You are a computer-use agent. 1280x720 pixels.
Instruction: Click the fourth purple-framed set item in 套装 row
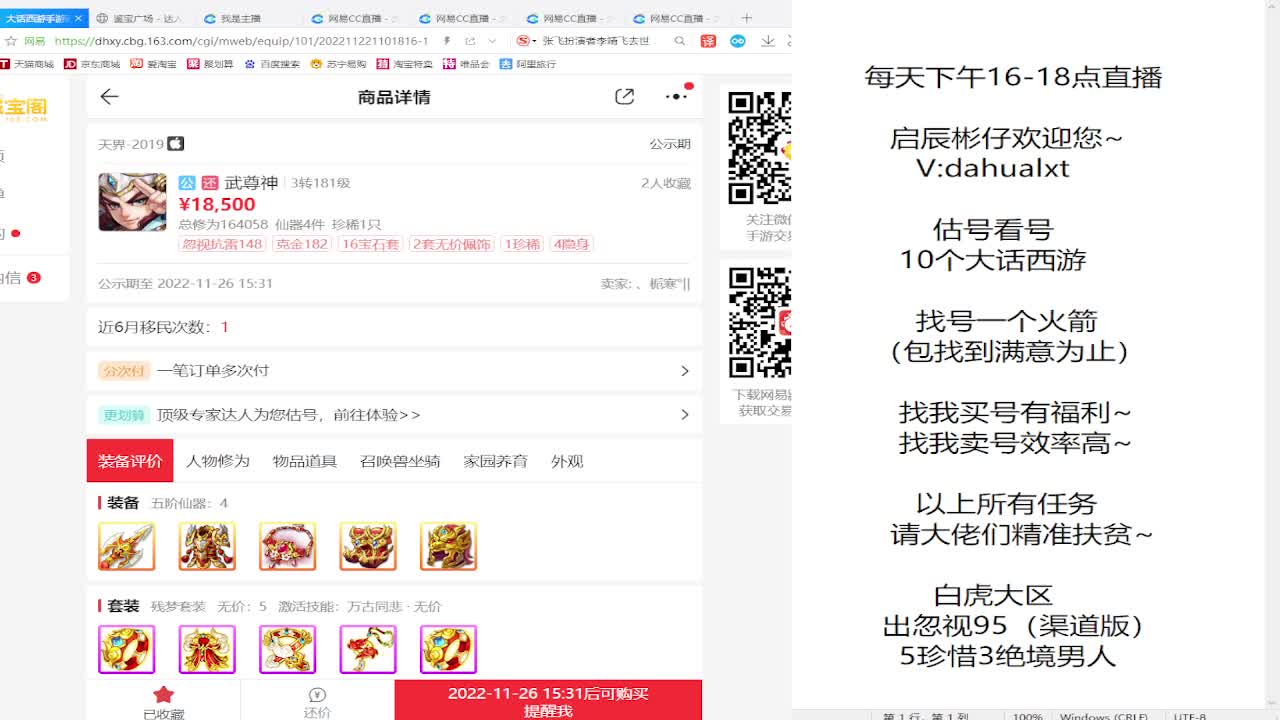click(368, 649)
